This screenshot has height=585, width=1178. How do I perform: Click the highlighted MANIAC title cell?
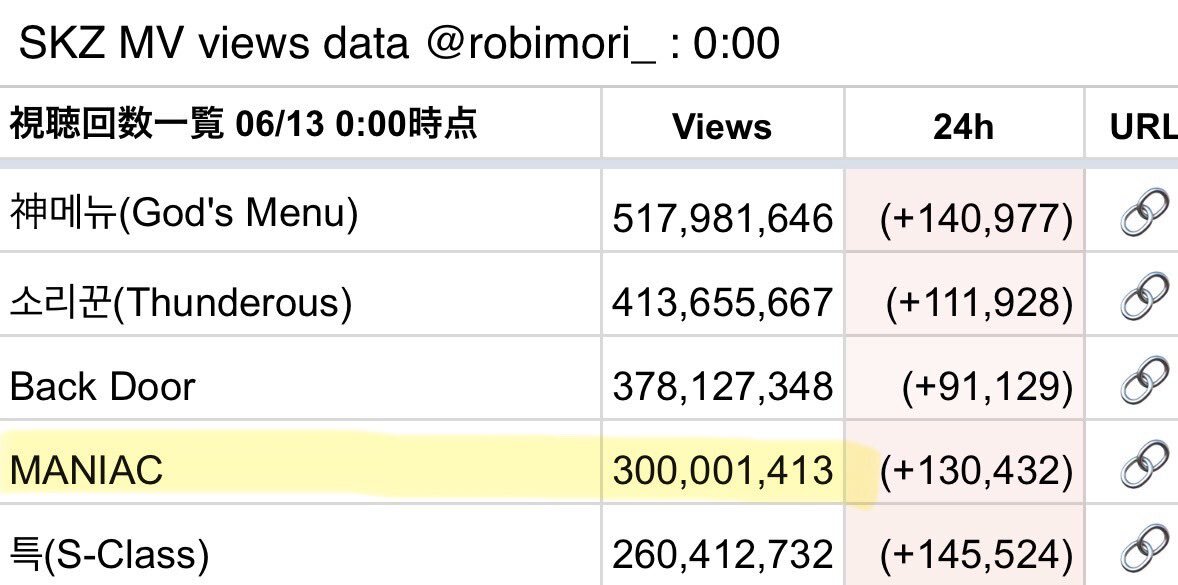click(301, 463)
